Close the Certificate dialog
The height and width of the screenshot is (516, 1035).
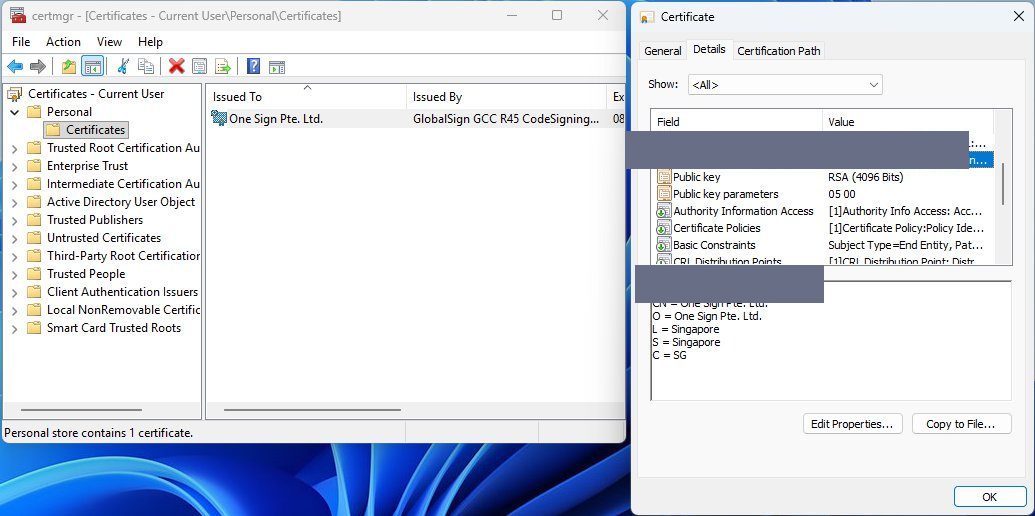[x=1019, y=16]
